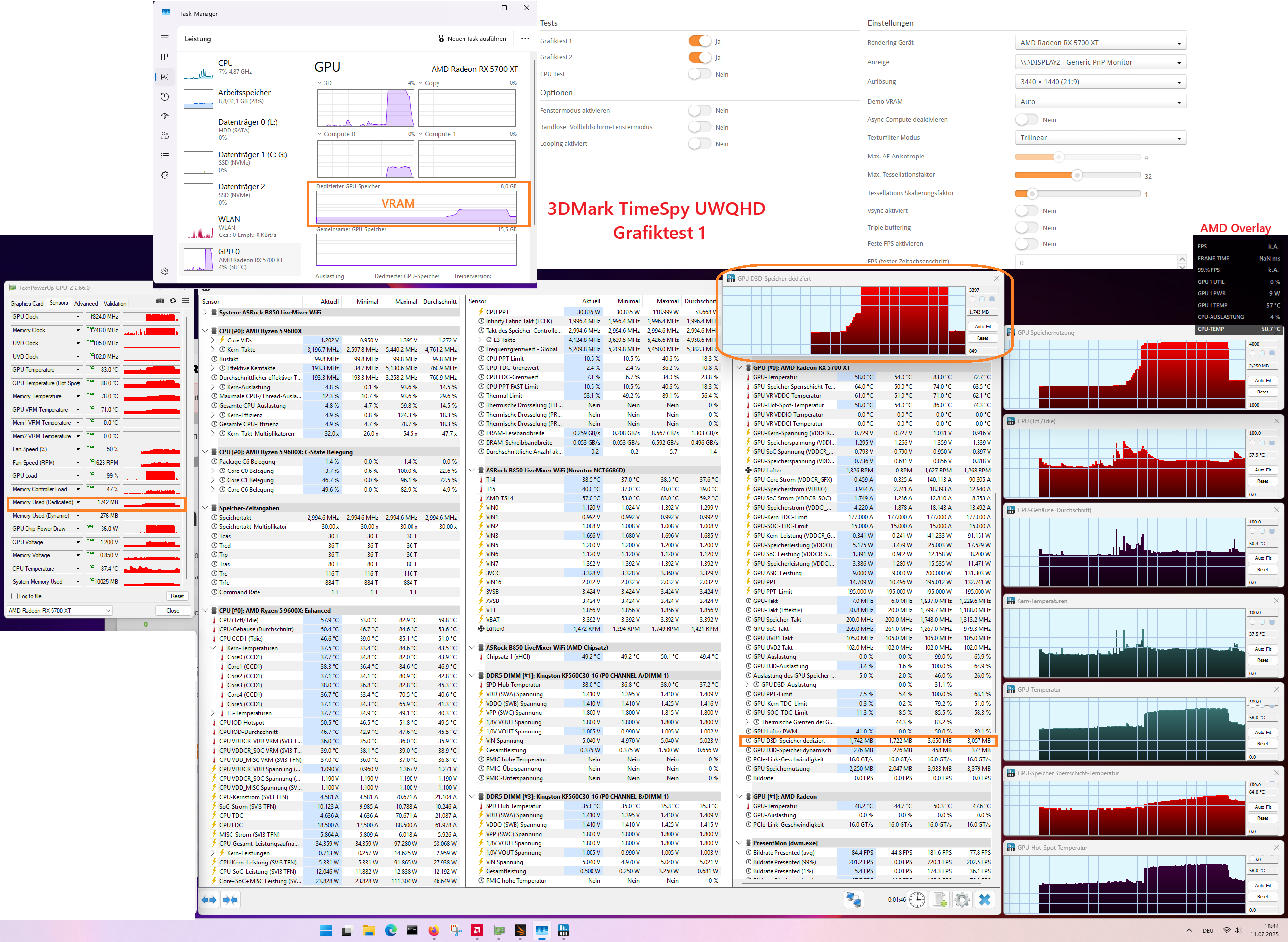This screenshot has width=1288, height=942.
Task: Click HWiNFO expand columns arrows icon
Action: pyautogui.click(x=209, y=900)
